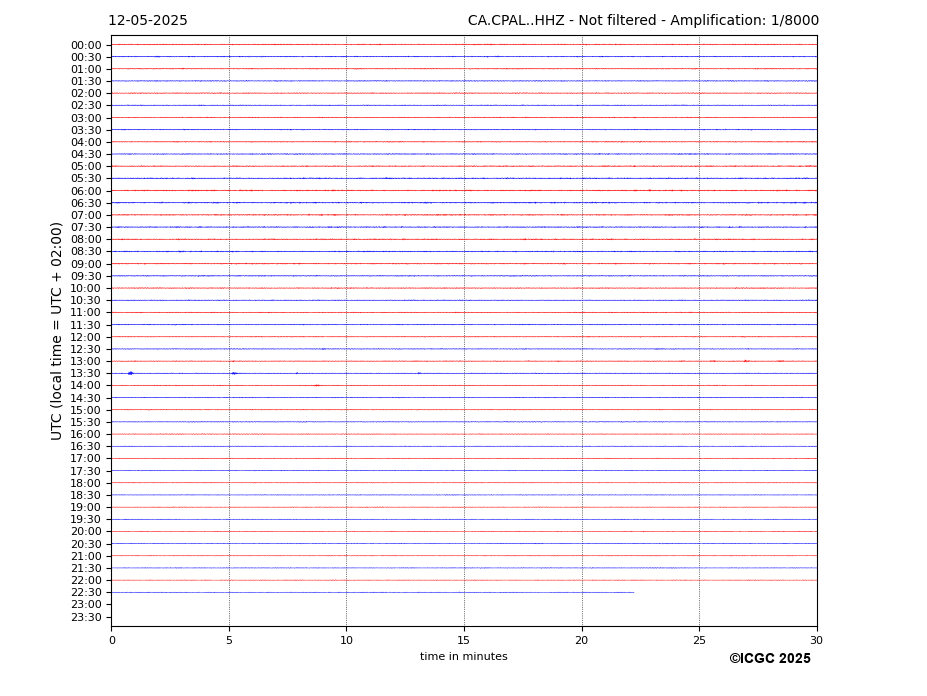This screenshot has width=927, height=696.
Task: Click the 17:00 time row label
Action: coord(86,459)
